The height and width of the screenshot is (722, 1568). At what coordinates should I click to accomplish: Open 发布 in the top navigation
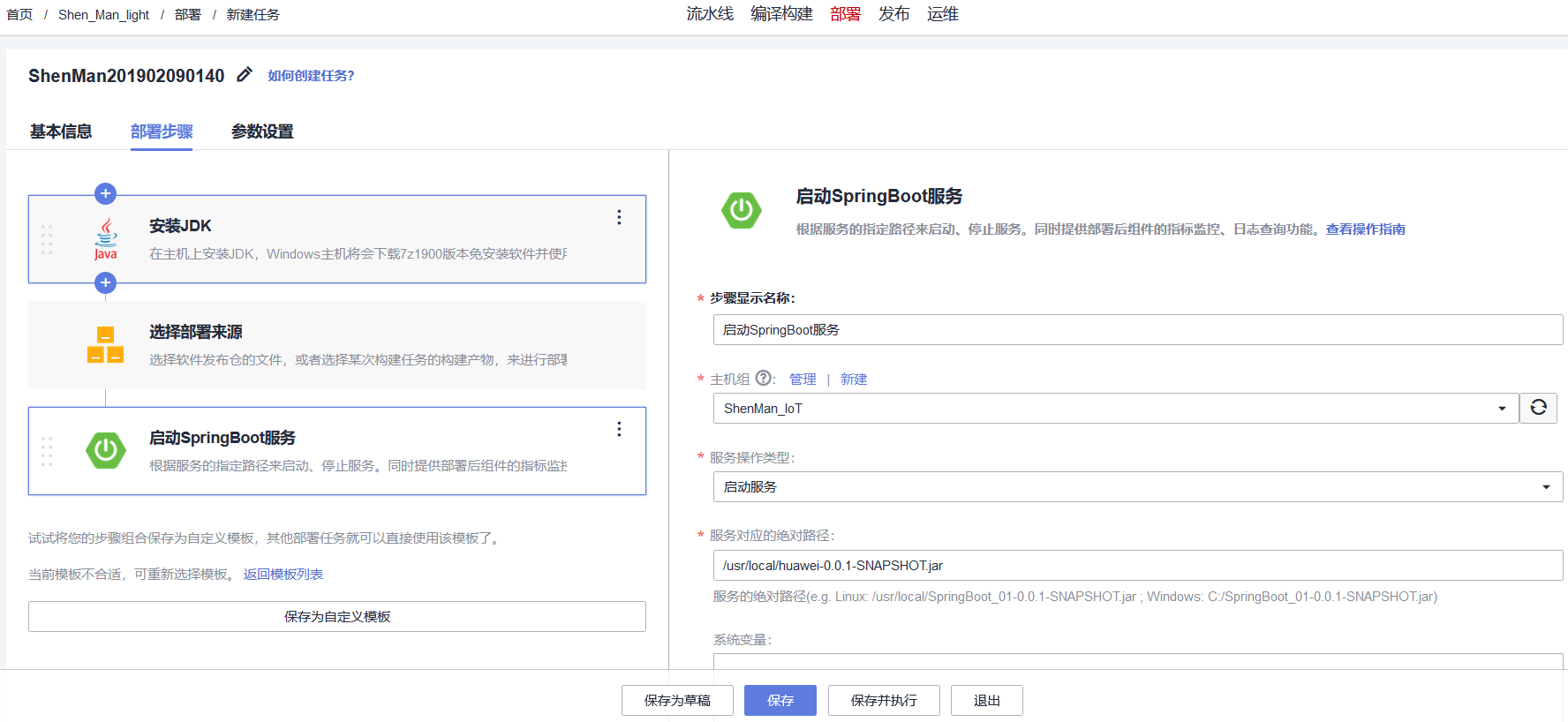point(893,14)
